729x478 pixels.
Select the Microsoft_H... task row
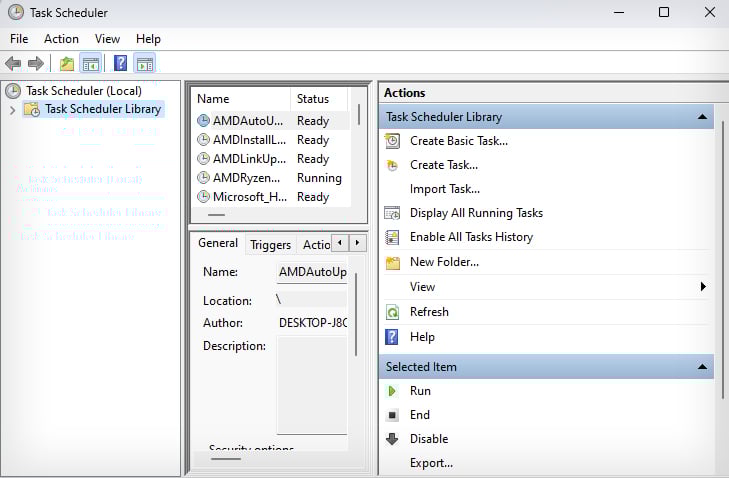(x=271, y=197)
